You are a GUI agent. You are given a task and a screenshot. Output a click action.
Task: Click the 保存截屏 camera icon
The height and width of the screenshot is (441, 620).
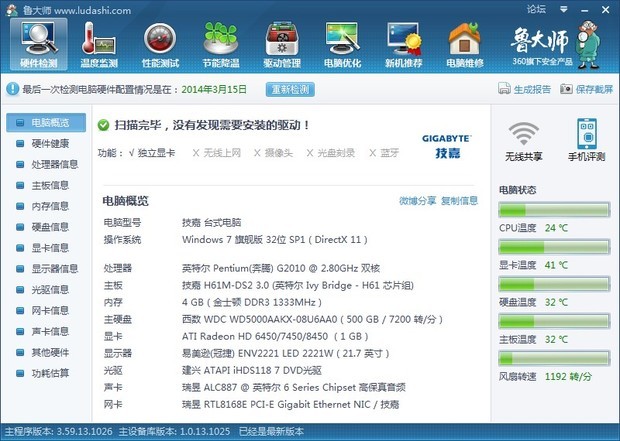tap(566, 89)
